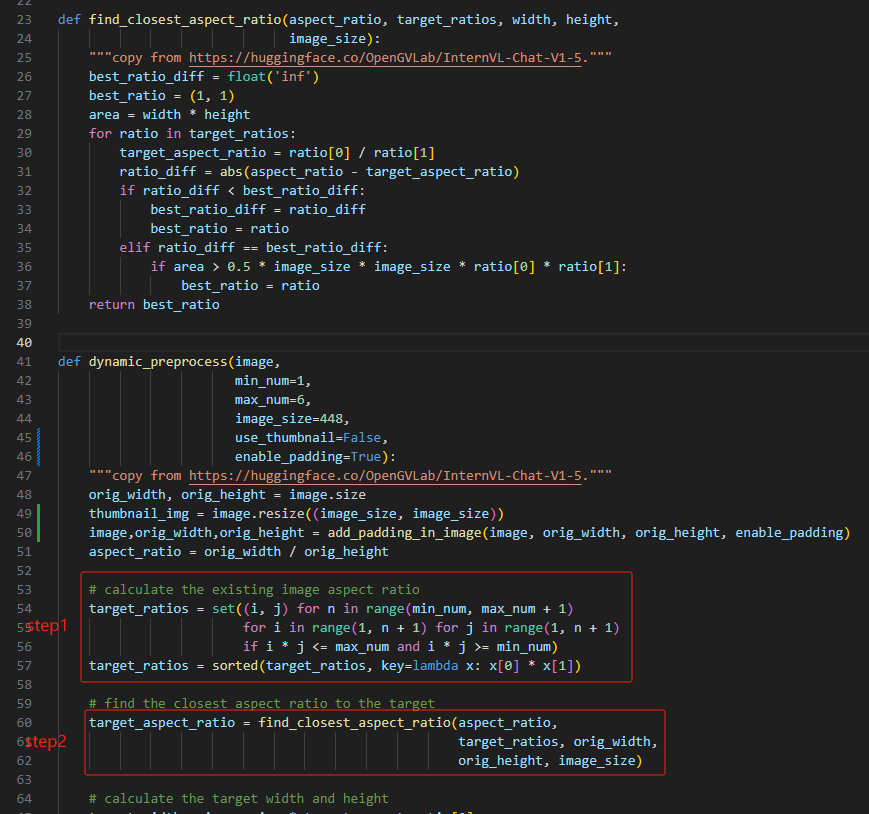Open the HuggingFace URL on line 25

click(386, 58)
